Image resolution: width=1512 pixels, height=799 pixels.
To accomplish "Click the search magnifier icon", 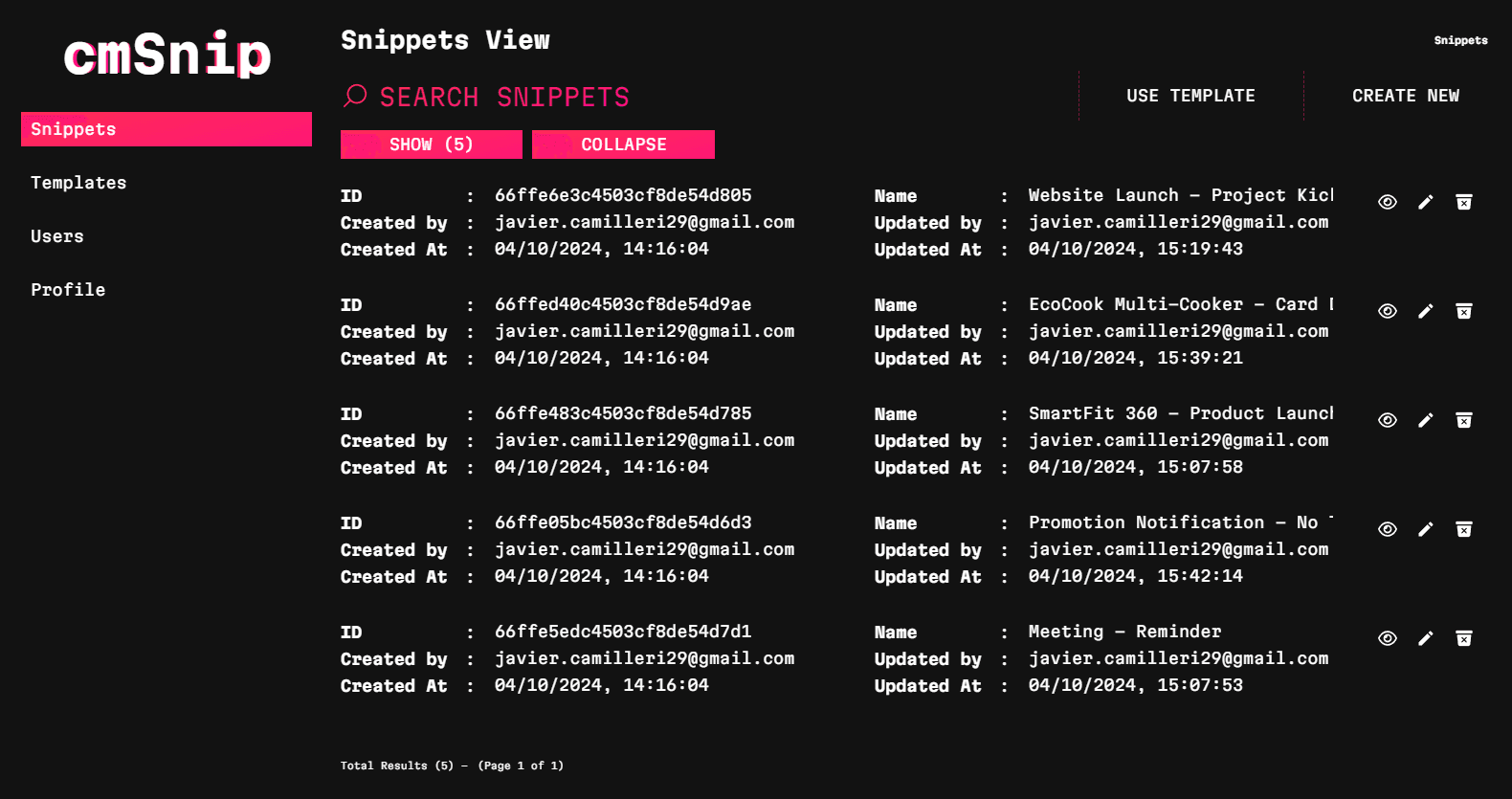I will (355, 96).
